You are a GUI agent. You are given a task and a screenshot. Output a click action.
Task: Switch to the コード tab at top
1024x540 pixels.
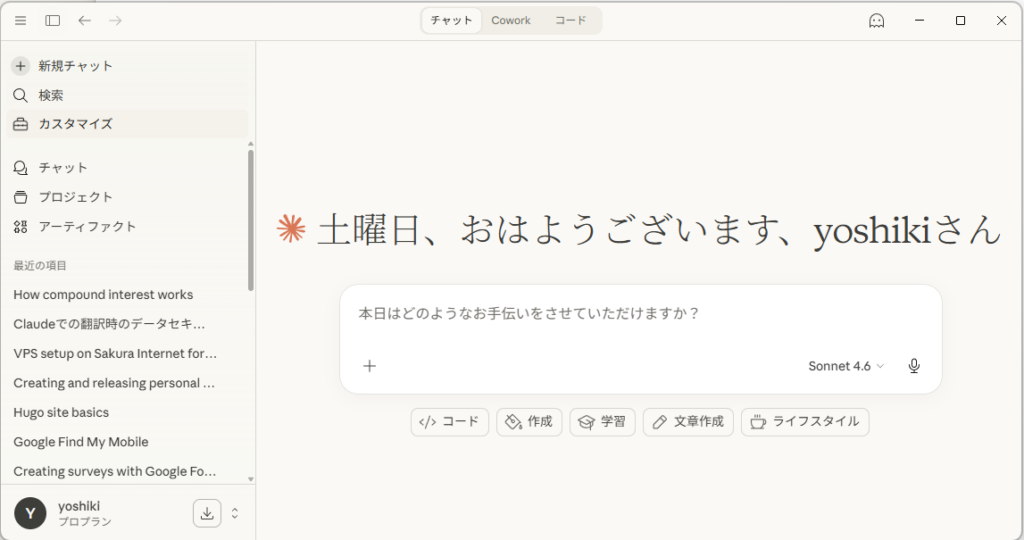coord(571,20)
